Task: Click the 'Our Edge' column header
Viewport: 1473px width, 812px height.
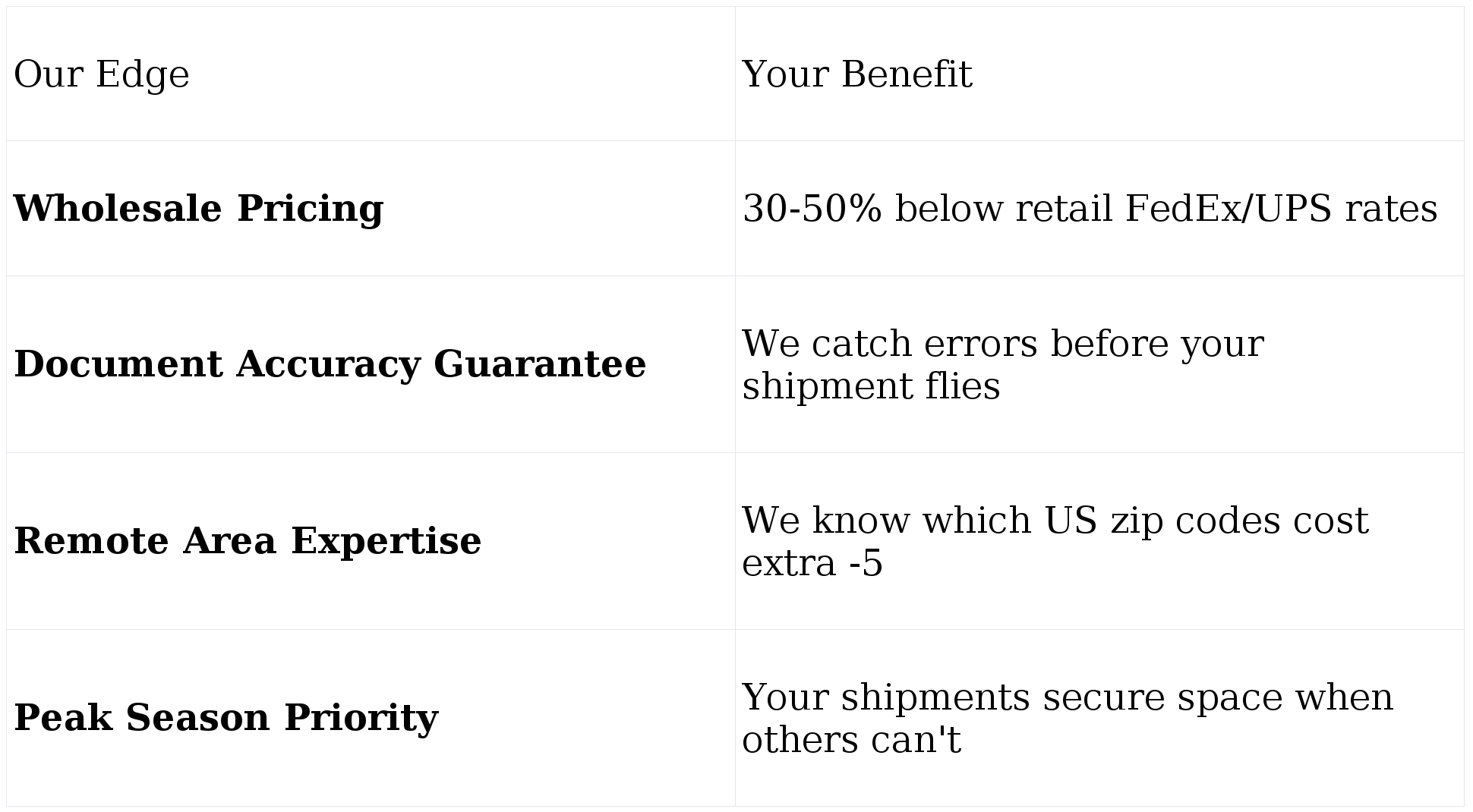Action: [x=102, y=74]
